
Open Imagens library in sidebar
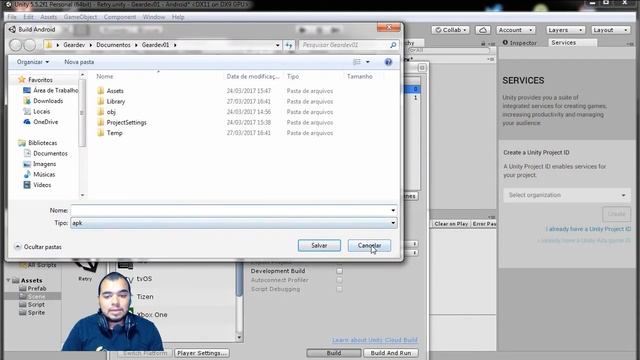click(x=44, y=164)
